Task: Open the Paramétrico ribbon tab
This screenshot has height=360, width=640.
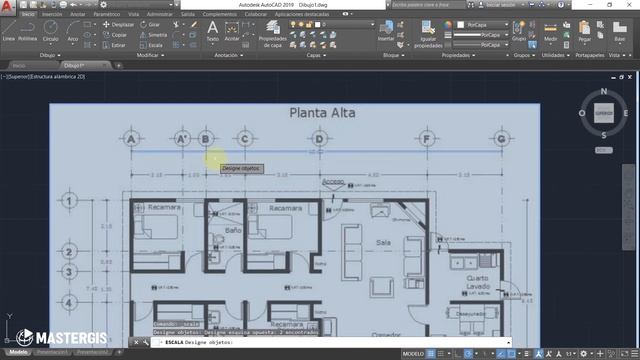Action: pos(107,14)
